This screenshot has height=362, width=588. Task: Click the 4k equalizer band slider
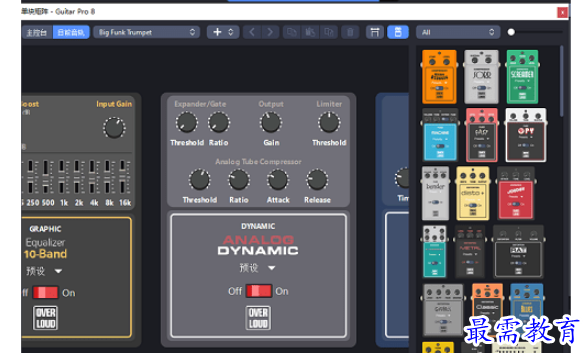(x=92, y=177)
